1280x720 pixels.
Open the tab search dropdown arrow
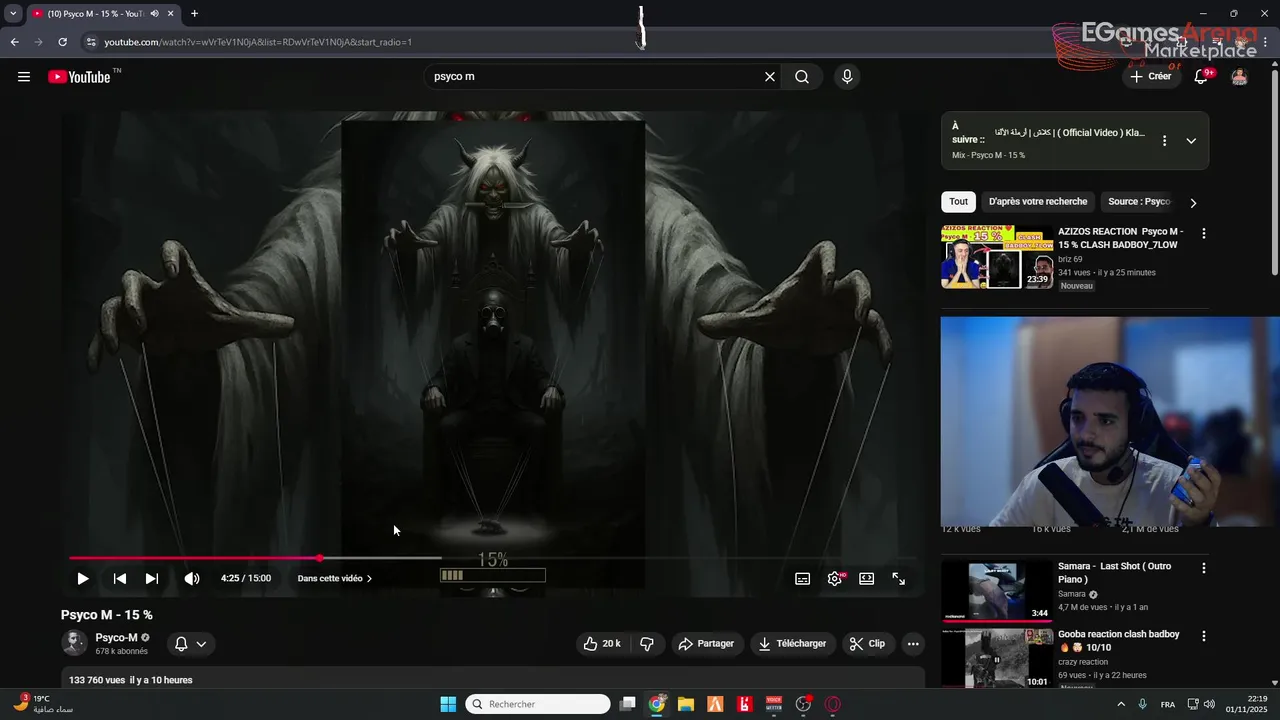[13, 14]
